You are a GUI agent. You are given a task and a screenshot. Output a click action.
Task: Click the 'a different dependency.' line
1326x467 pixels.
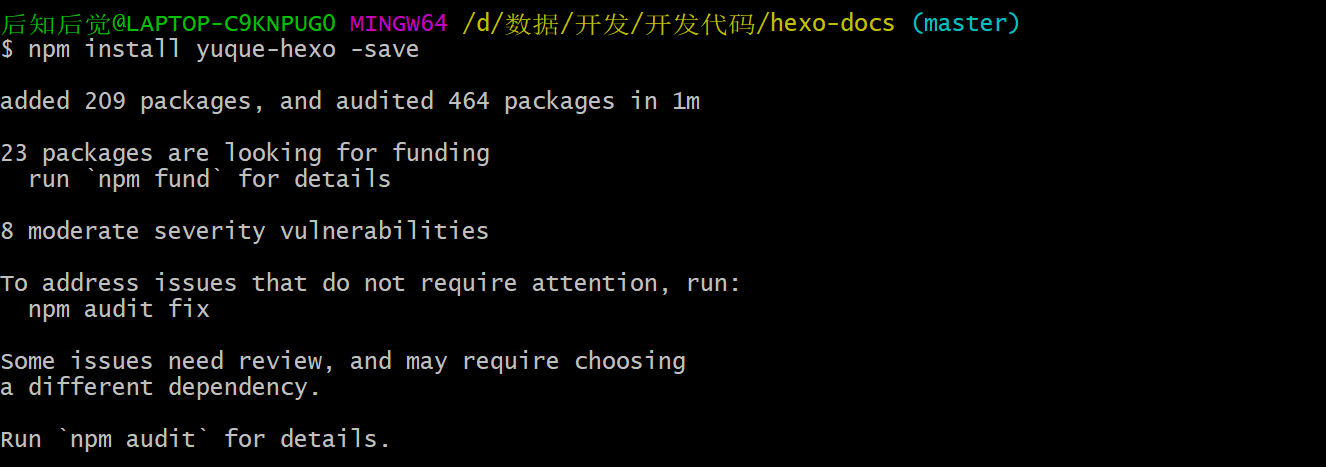(x=161, y=387)
